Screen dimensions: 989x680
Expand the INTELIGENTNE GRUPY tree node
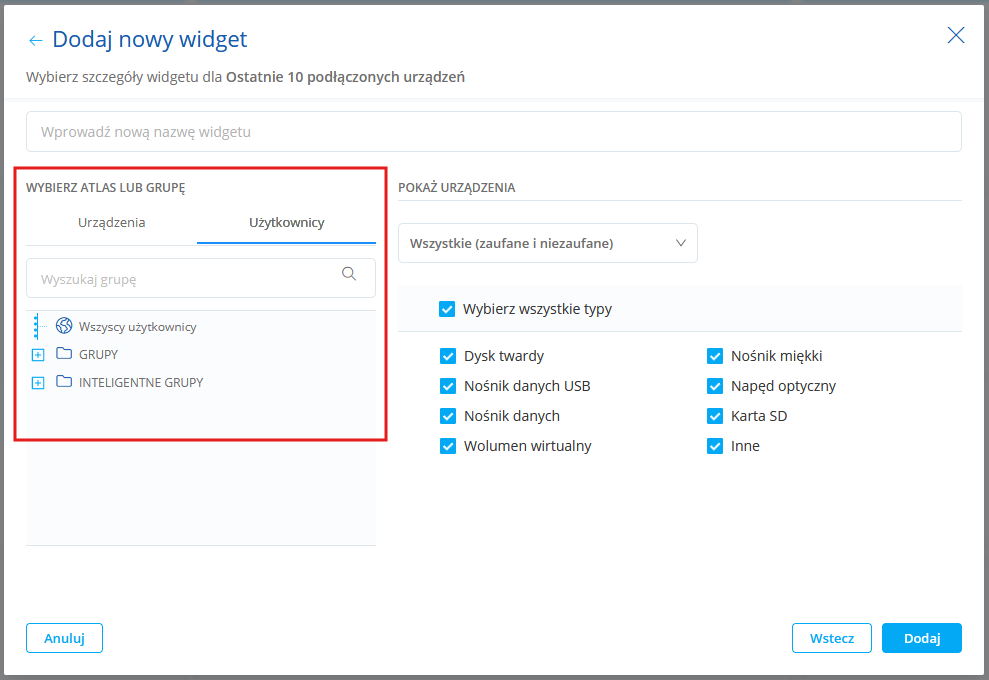click(x=38, y=383)
